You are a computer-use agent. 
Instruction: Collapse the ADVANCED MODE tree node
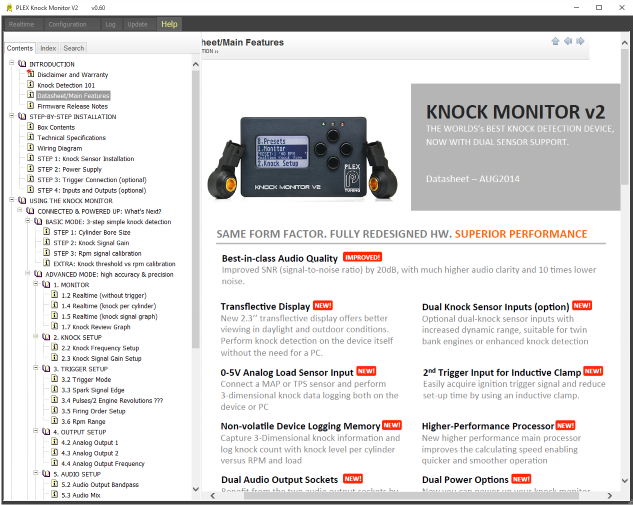click(x=28, y=273)
